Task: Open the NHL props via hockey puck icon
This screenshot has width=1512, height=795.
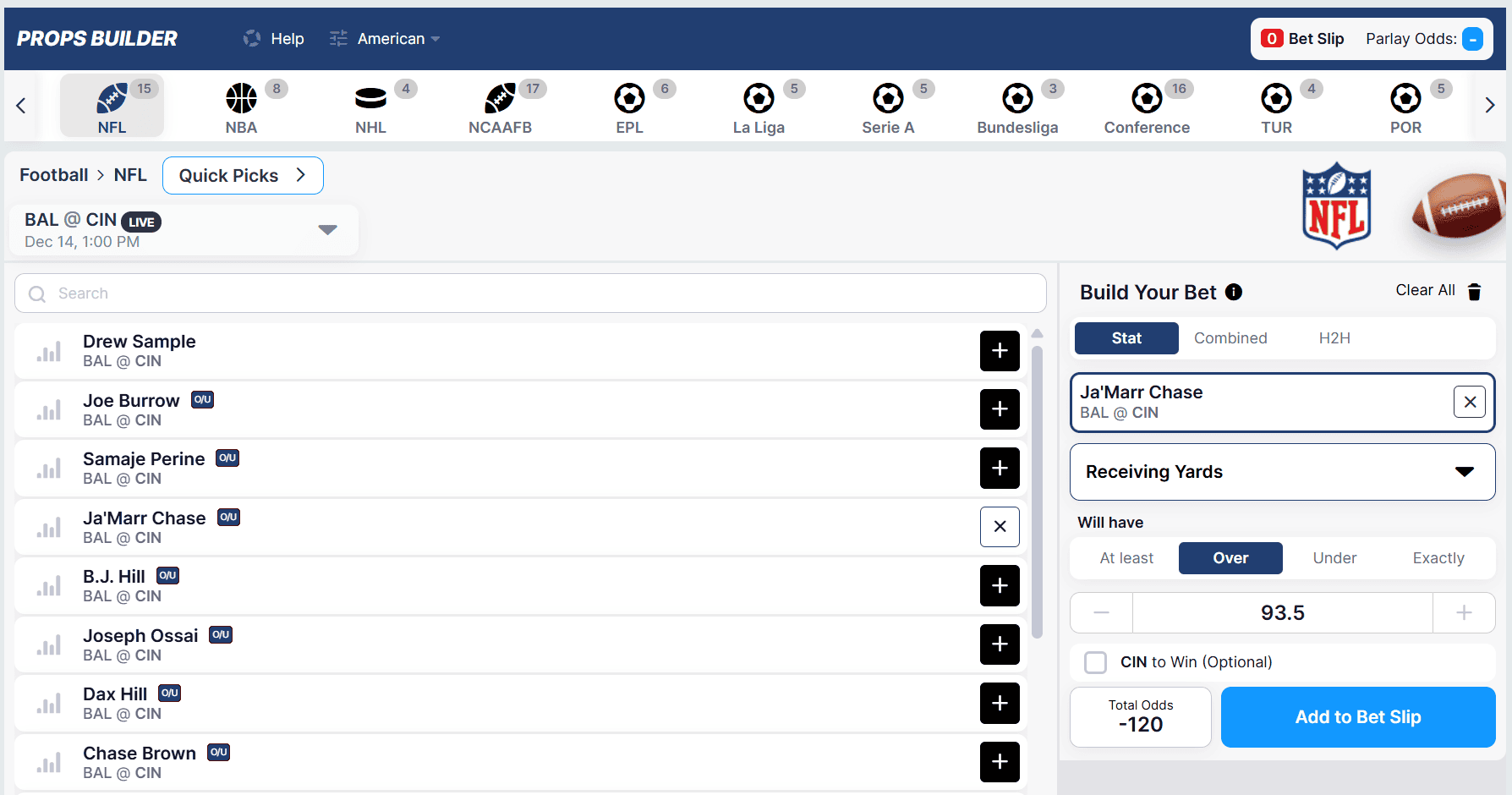Action: click(370, 99)
